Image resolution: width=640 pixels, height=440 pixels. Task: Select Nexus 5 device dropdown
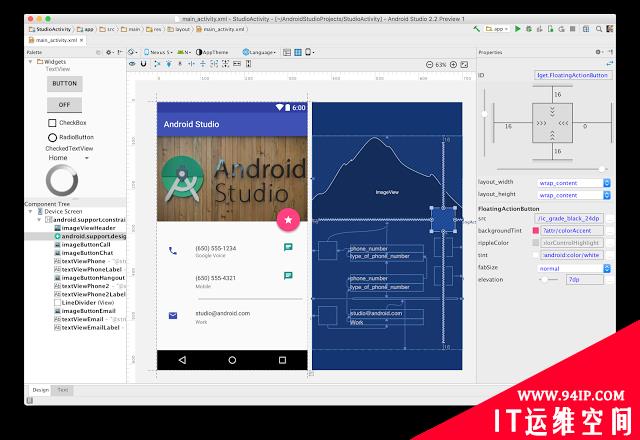tap(158, 52)
